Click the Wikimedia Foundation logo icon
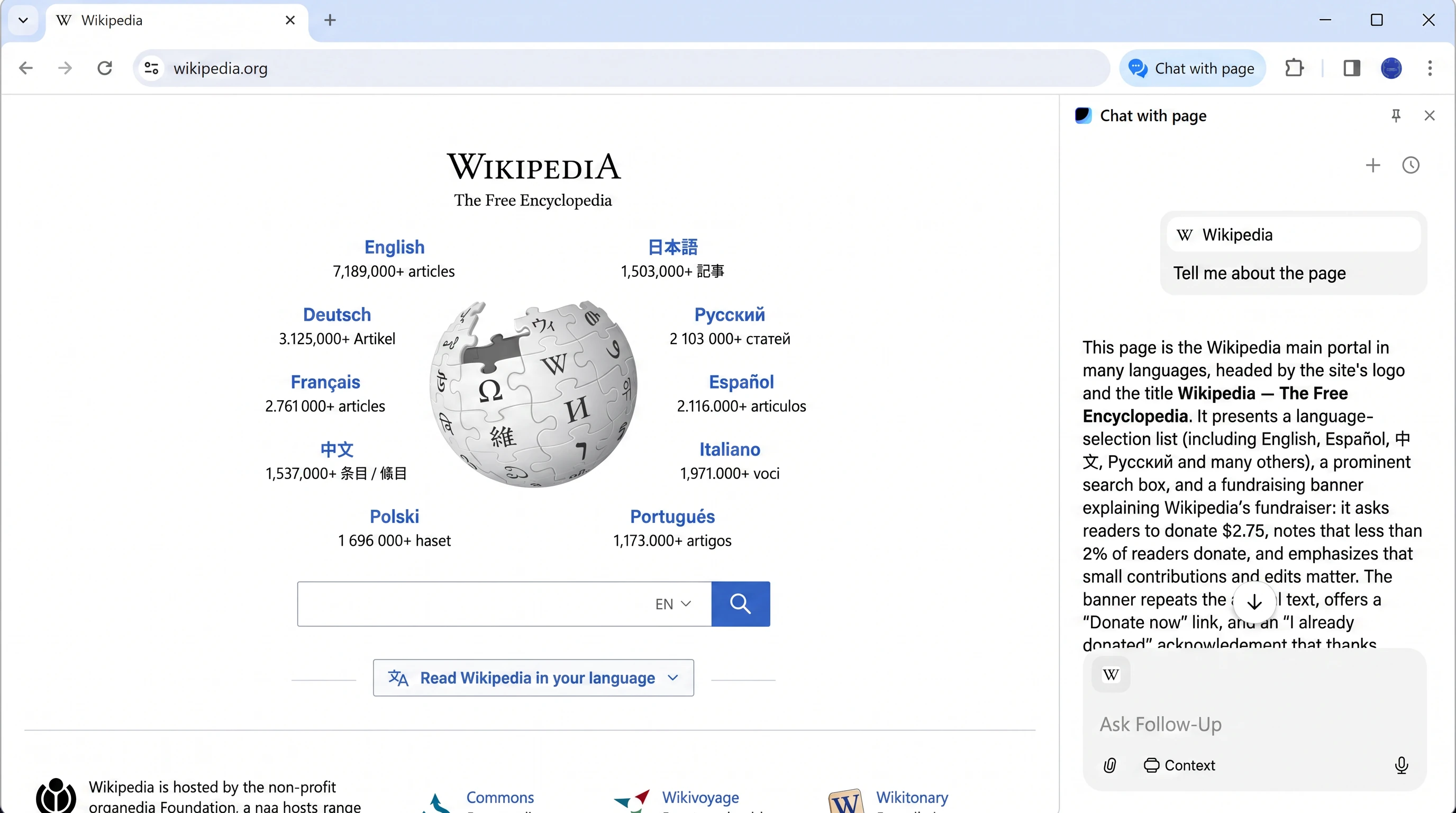The width and height of the screenshot is (1456, 813). pyautogui.click(x=56, y=796)
